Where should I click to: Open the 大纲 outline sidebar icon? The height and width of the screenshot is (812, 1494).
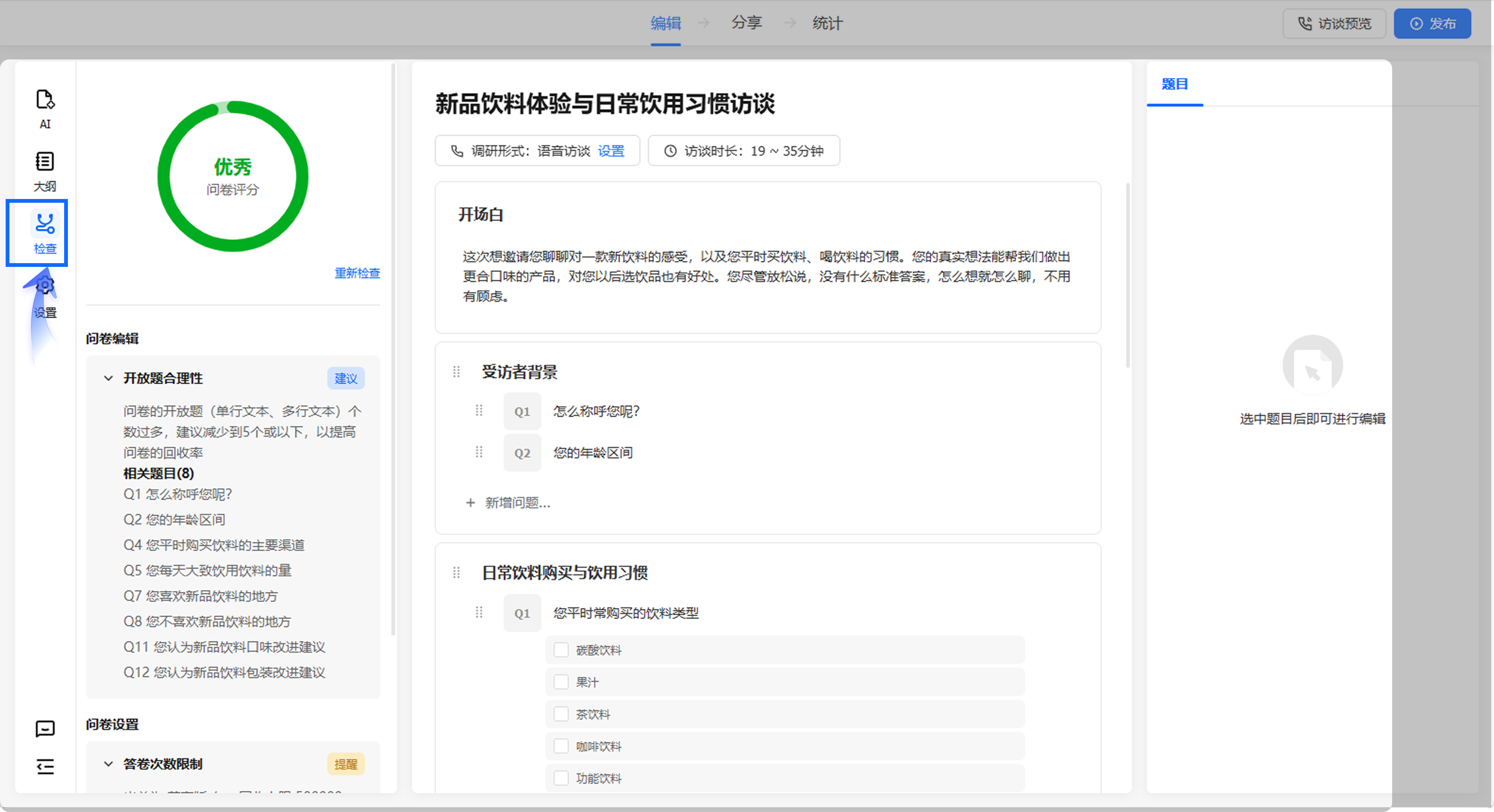pos(45,171)
